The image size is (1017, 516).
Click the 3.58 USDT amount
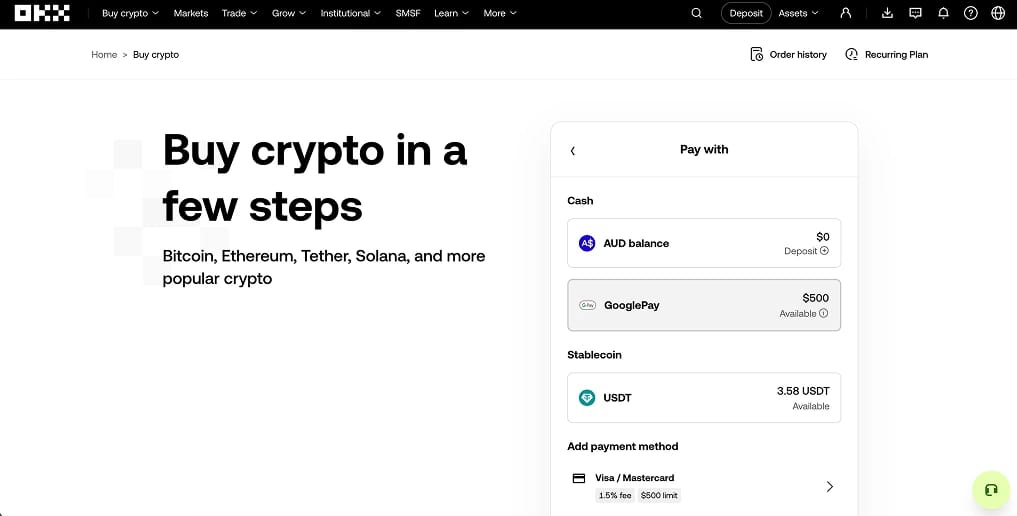(803, 391)
